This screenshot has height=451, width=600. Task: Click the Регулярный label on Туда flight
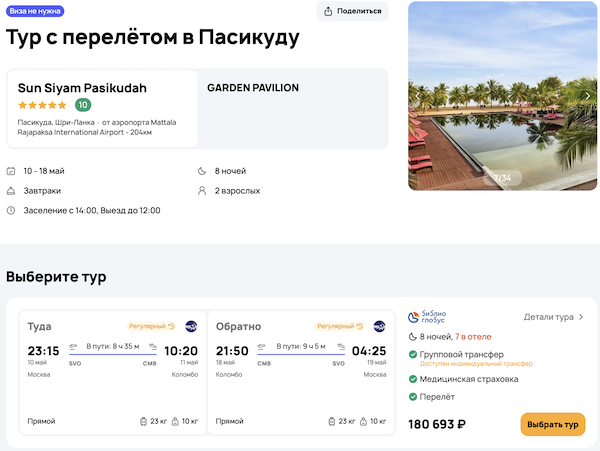point(148,326)
